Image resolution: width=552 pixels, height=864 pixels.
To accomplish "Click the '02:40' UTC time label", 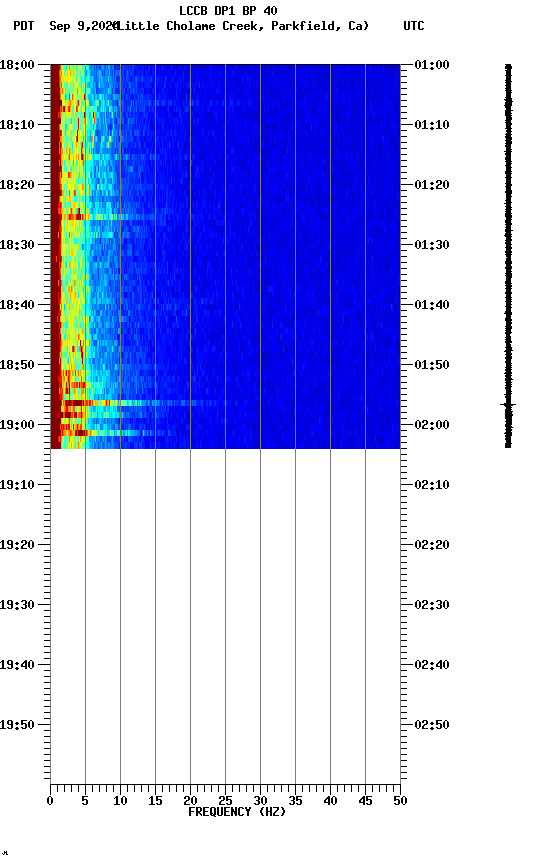I will (x=432, y=665).
